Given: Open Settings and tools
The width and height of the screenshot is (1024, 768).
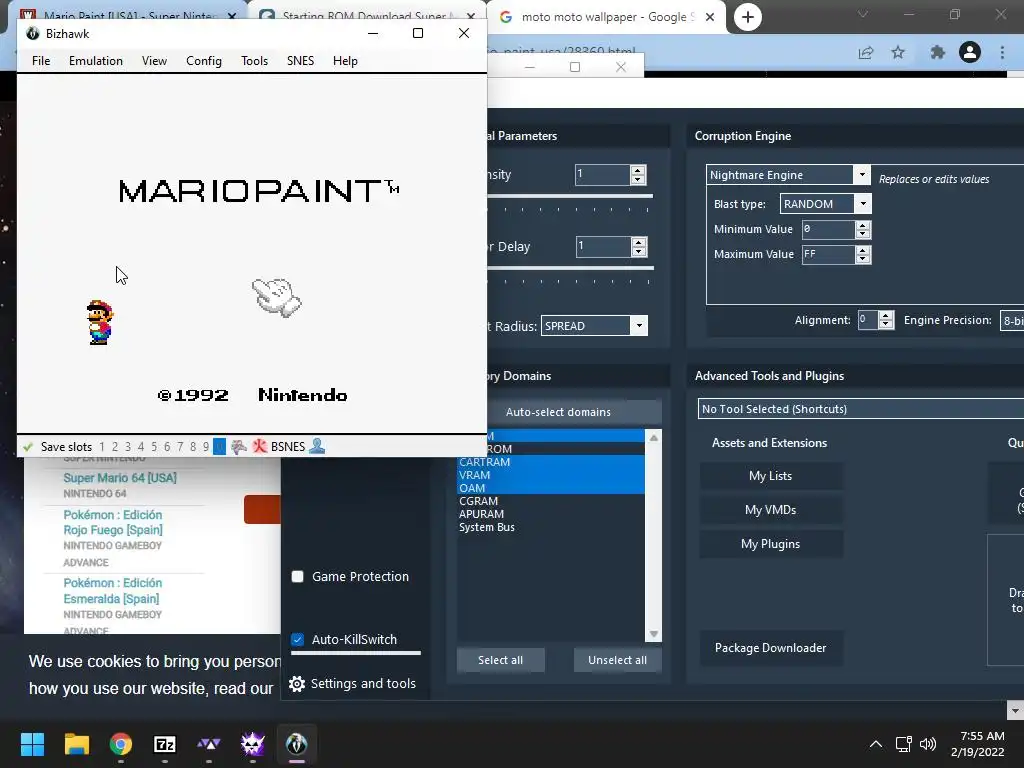Looking at the screenshot, I should coord(353,684).
